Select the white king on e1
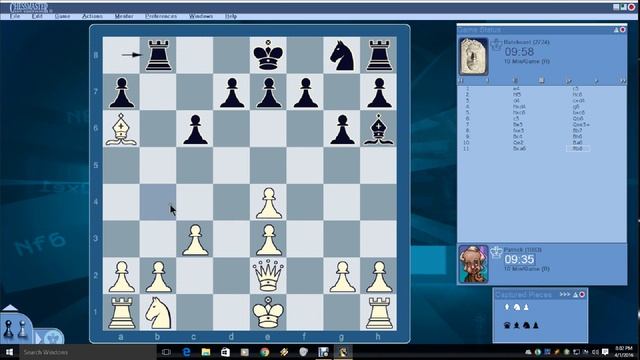 [x=268, y=313]
